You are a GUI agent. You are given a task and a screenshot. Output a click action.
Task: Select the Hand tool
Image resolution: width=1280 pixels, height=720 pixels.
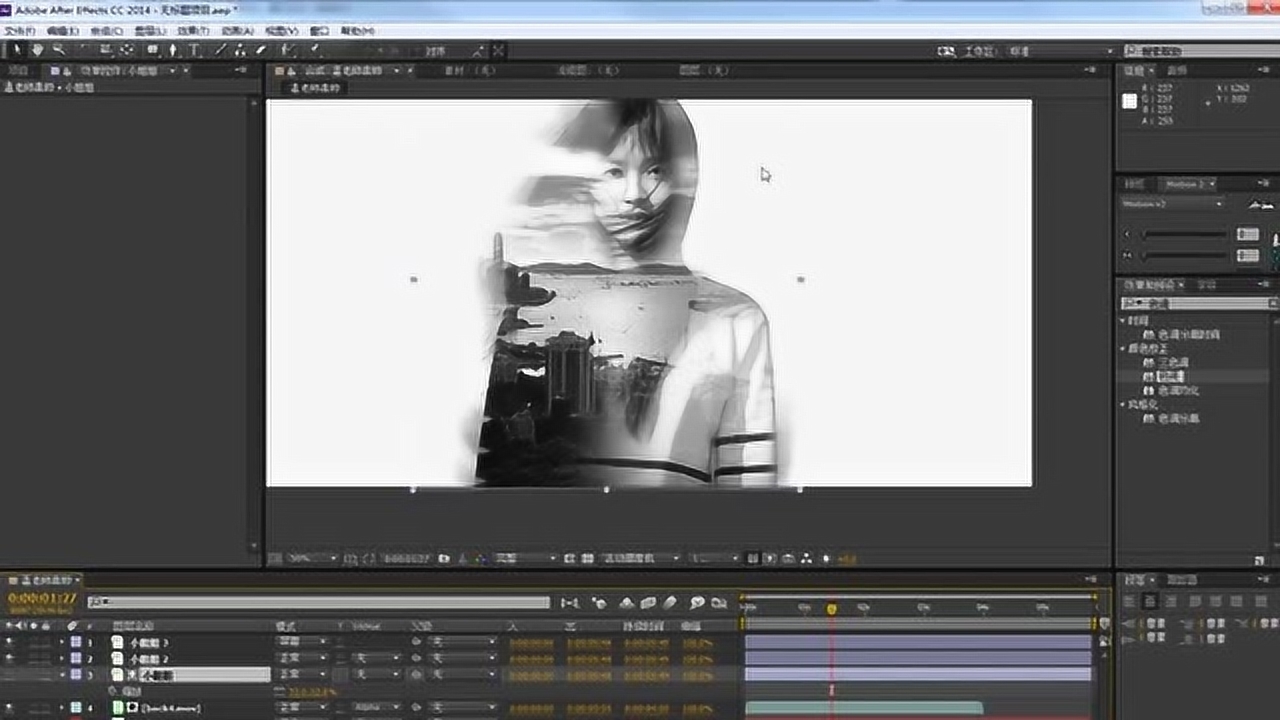coord(38,50)
